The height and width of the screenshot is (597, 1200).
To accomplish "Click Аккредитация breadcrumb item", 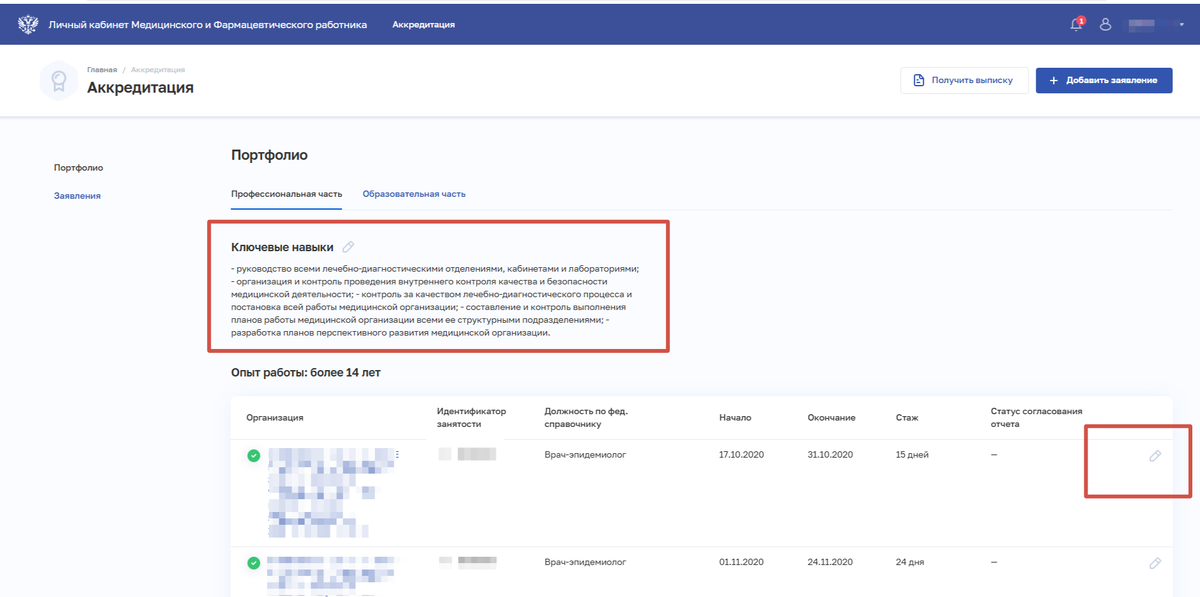I will 157,69.
